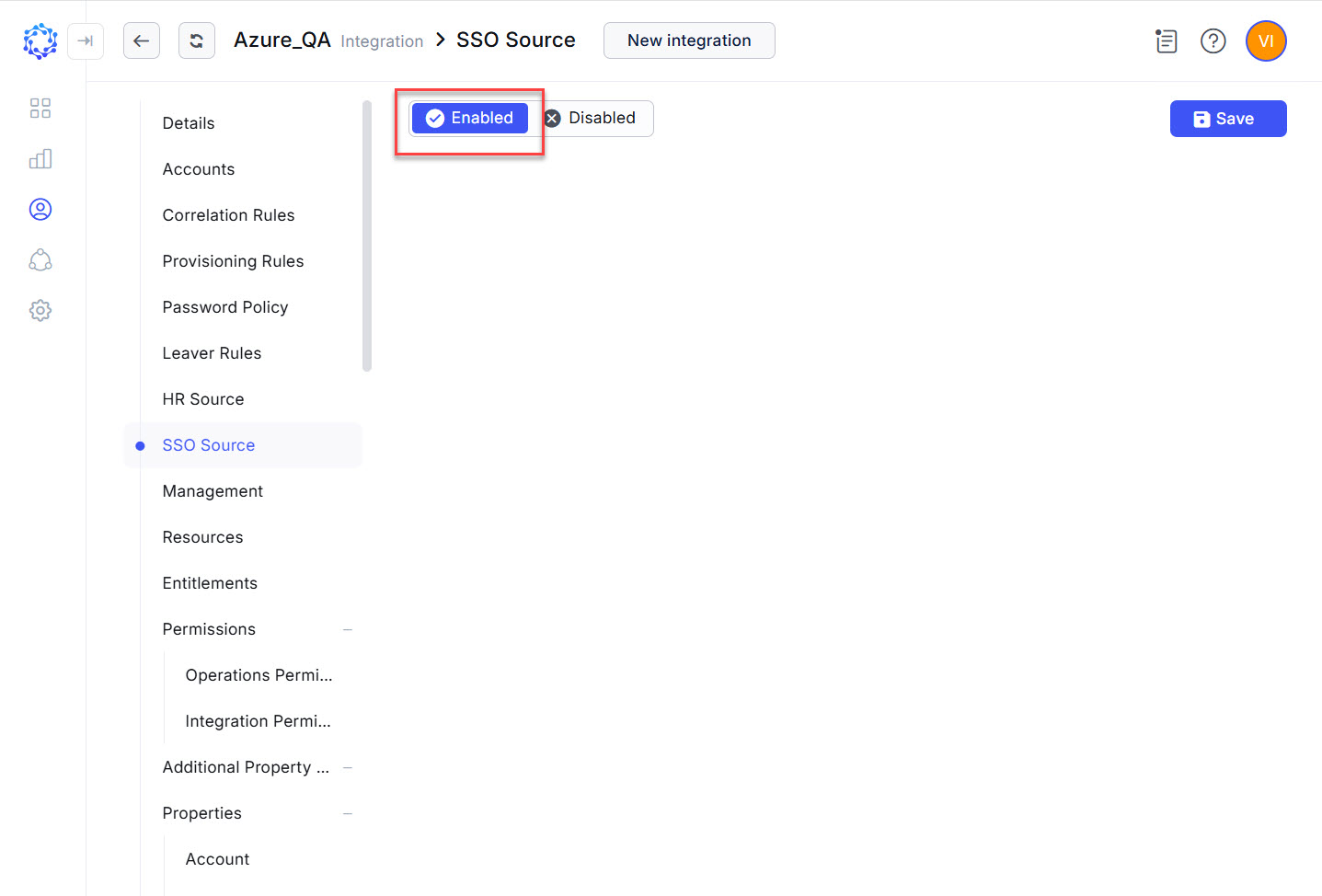This screenshot has width=1322, height=896.
Task: Open the identities user icon in sidebar
Action: 40,209
